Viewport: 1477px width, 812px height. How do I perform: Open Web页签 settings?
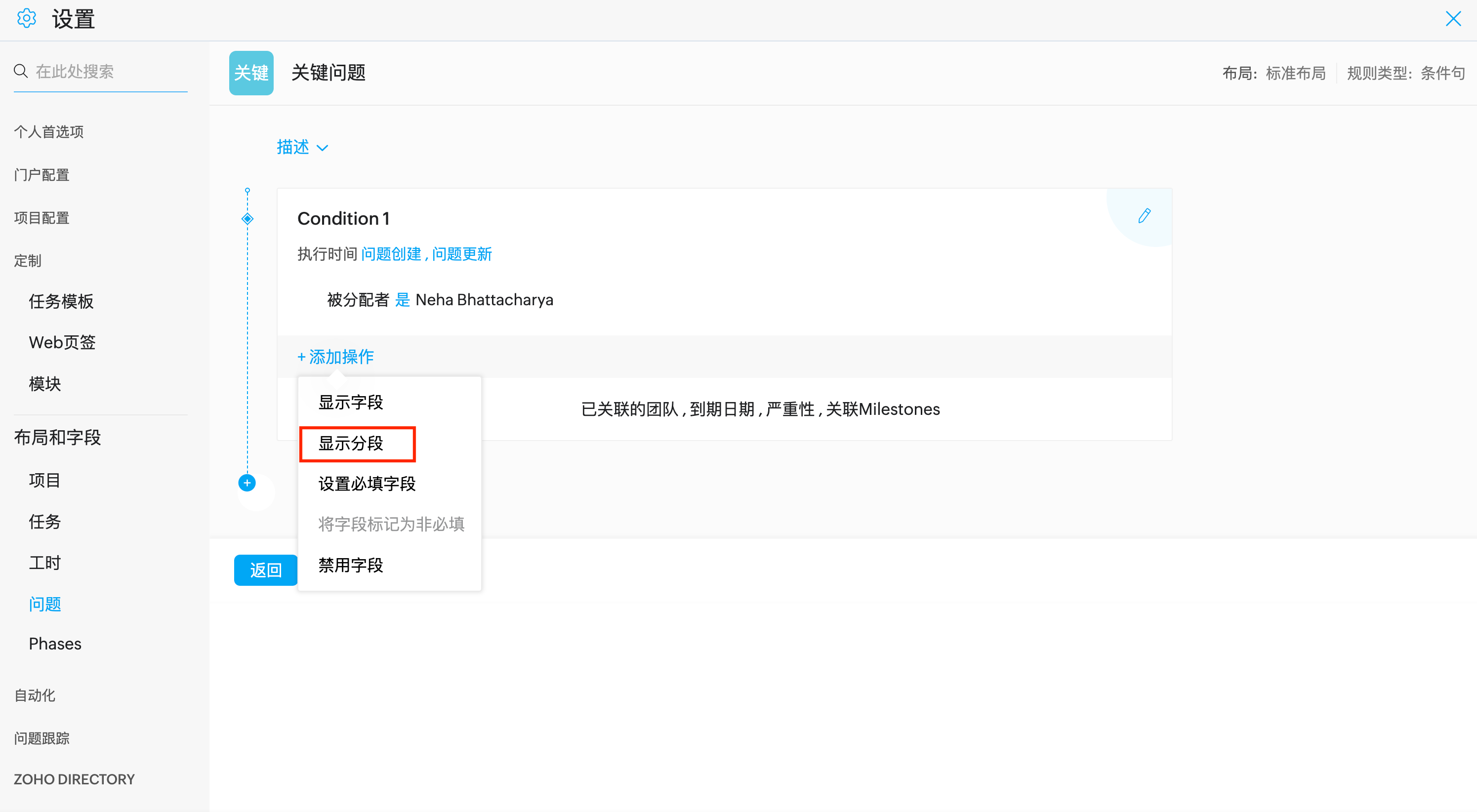point(62,342)
